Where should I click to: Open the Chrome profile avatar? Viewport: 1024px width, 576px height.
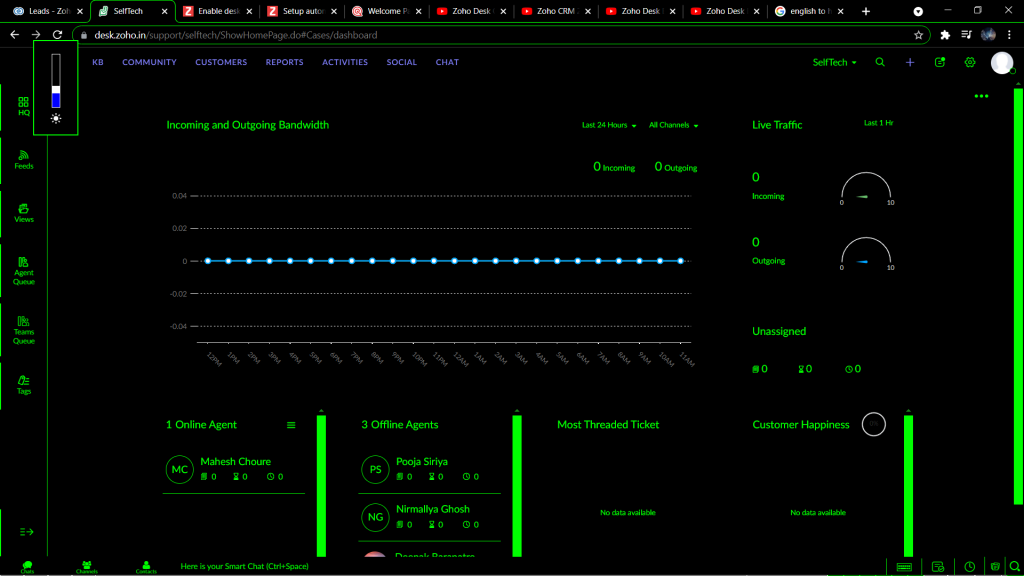pyautogui.click(x=988, y=35)
